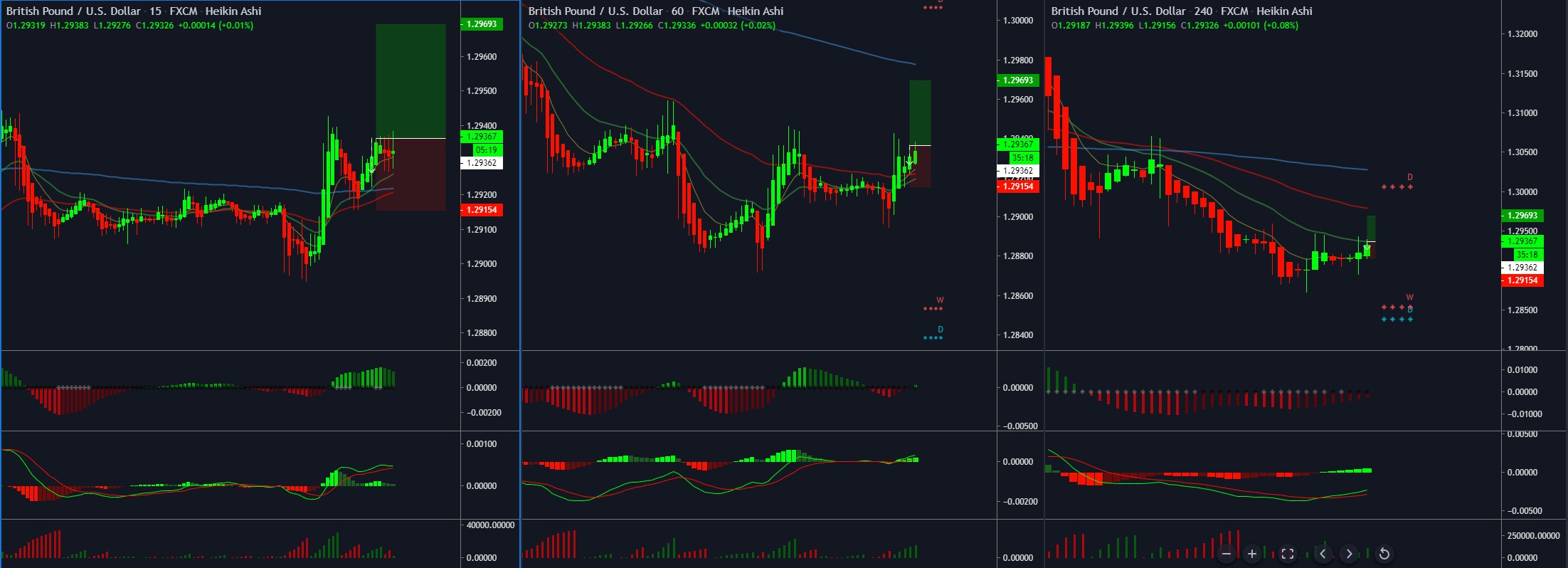Reset chart view with circular arrow icon

[1384, 553]
